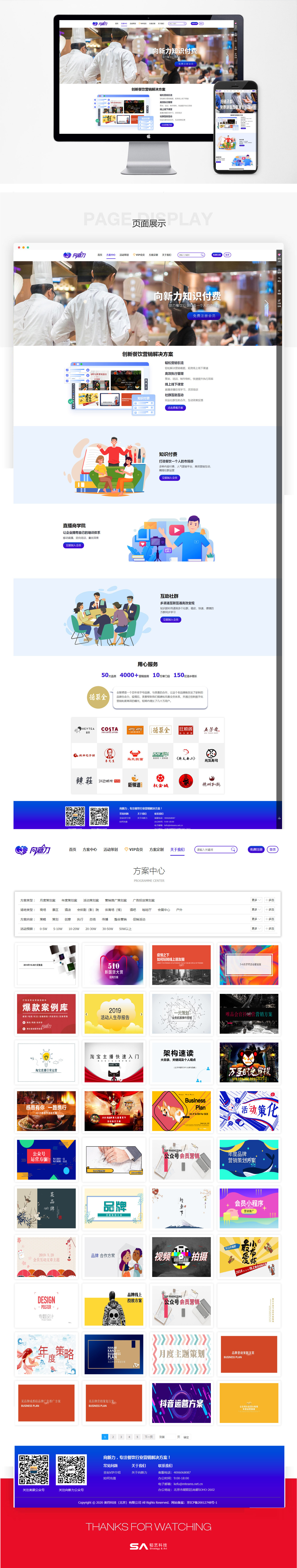
Task: Open 活动策划 in lower navigation bar
Action: point(110,850)
